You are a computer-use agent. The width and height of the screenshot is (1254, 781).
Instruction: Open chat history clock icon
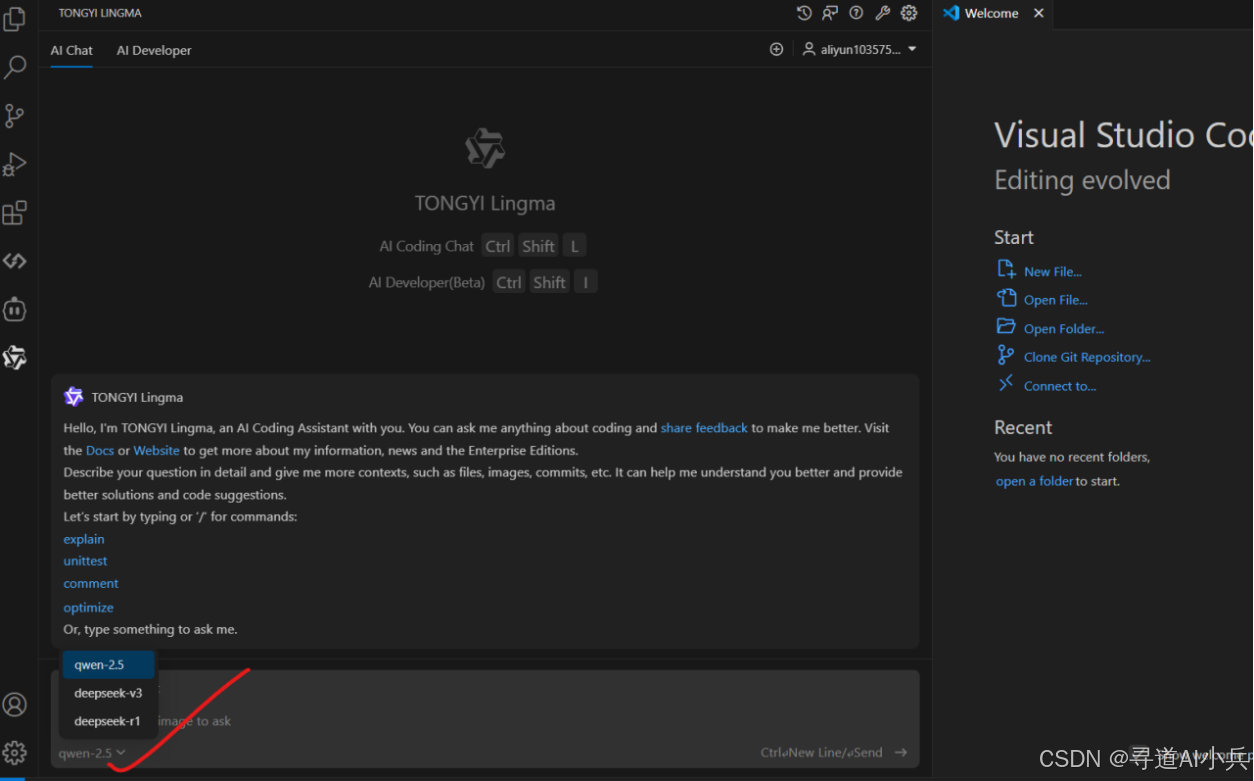tap(804, 13)
